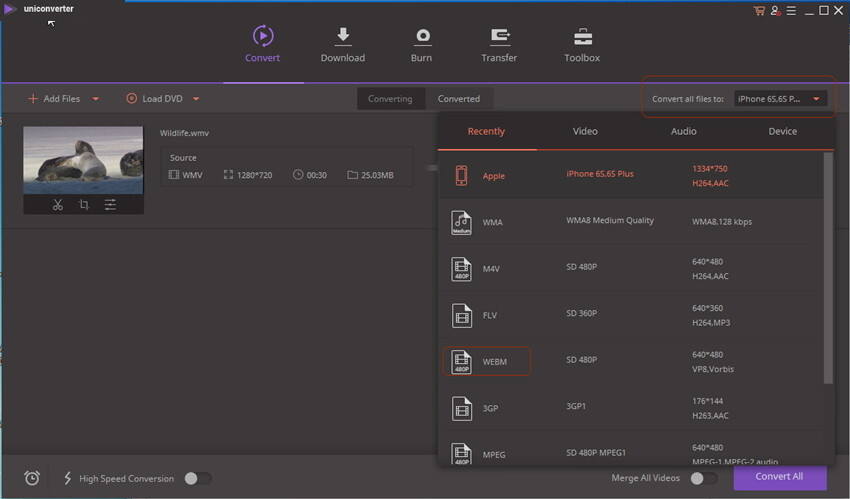Click the WMA8 Medium Quality preset
Image resolution: width=850 pixels, height=499 pixels.
click(x=610, y=221)
